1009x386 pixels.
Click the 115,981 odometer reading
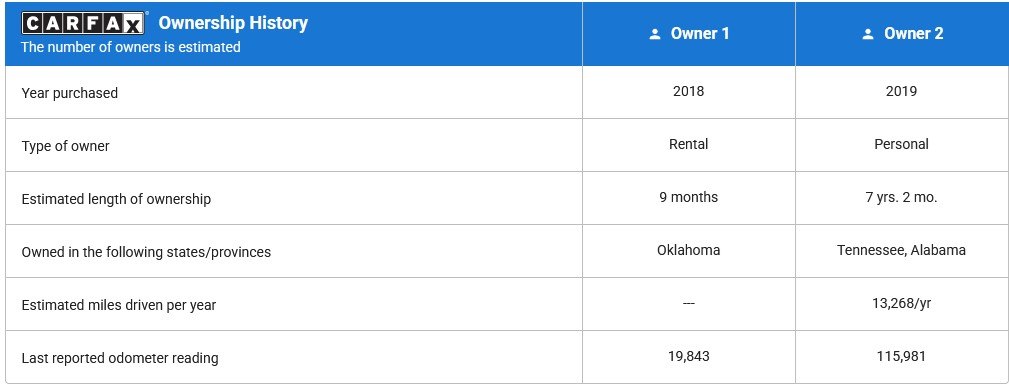(902, 356)
